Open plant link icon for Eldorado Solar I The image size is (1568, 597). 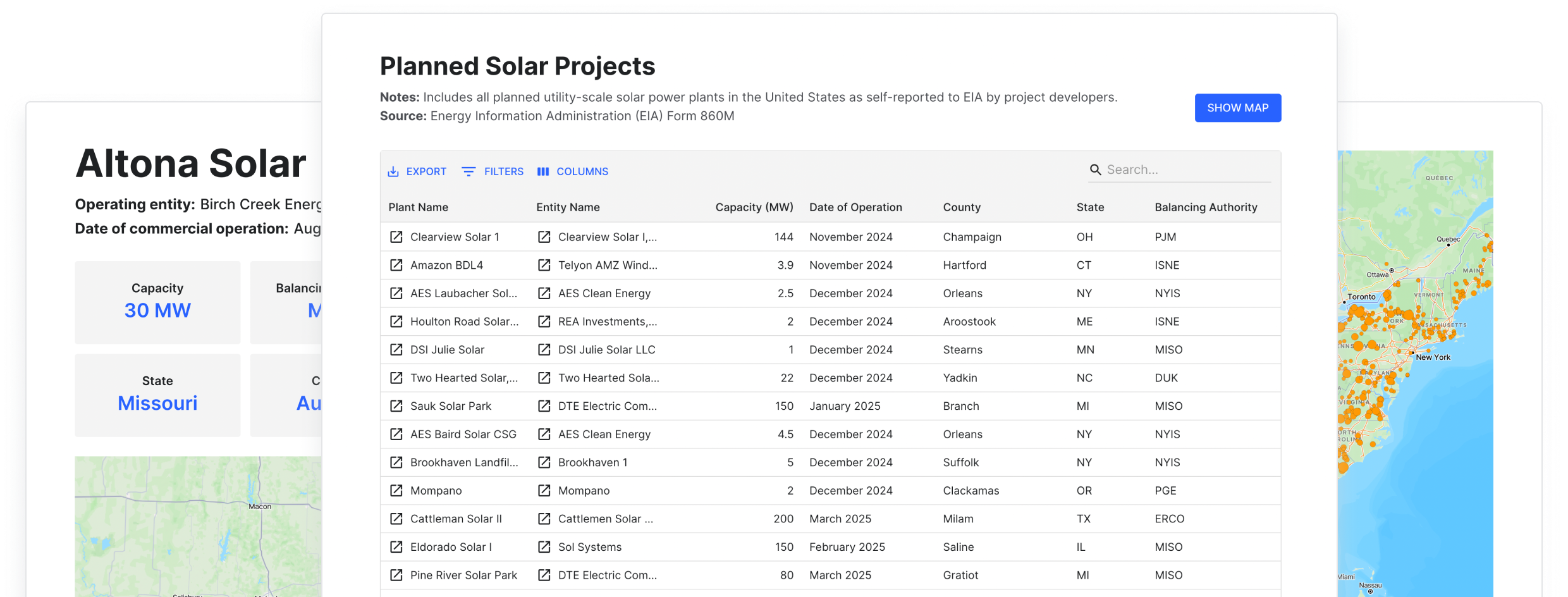tap(396, 547)
